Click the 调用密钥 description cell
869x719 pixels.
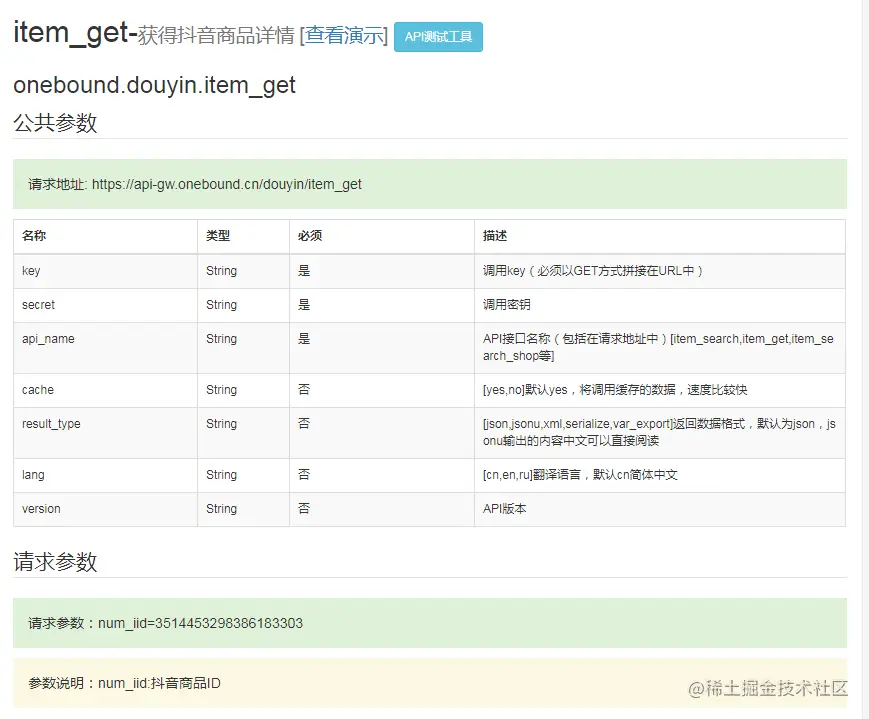click(660, 305)
